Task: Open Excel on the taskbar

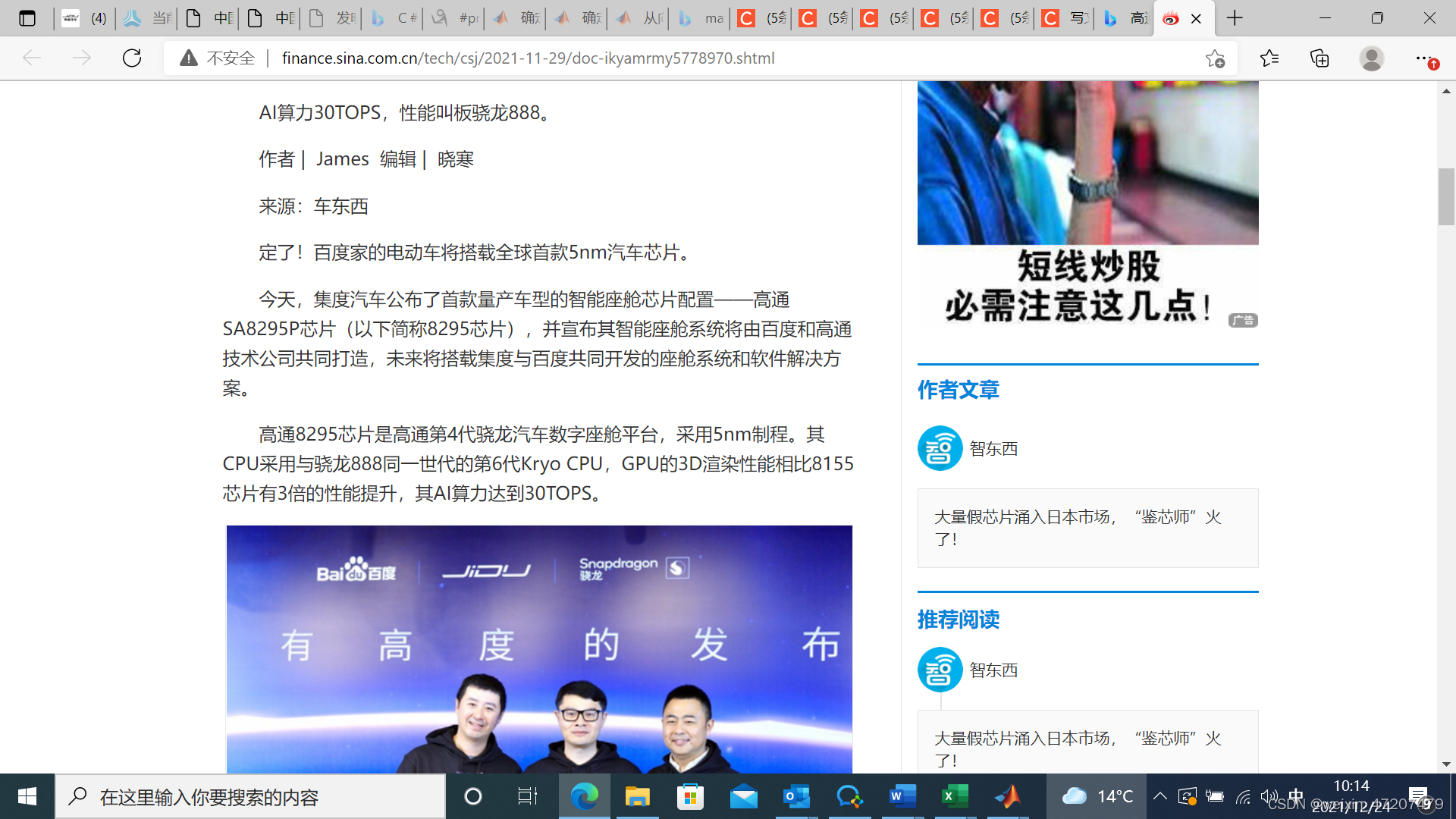Action: 955,796
